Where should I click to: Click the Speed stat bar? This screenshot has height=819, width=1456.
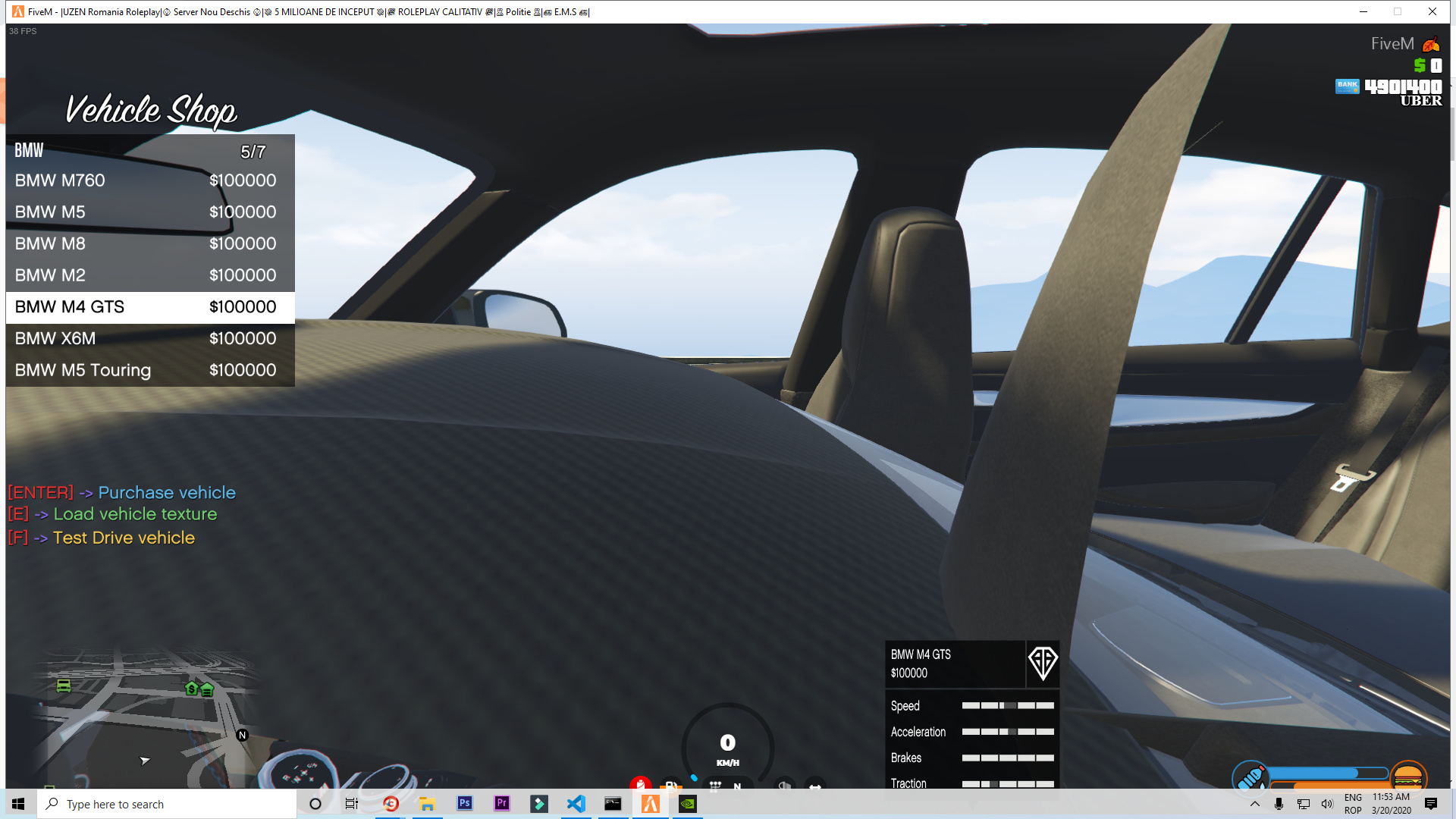pos(1008,705)
